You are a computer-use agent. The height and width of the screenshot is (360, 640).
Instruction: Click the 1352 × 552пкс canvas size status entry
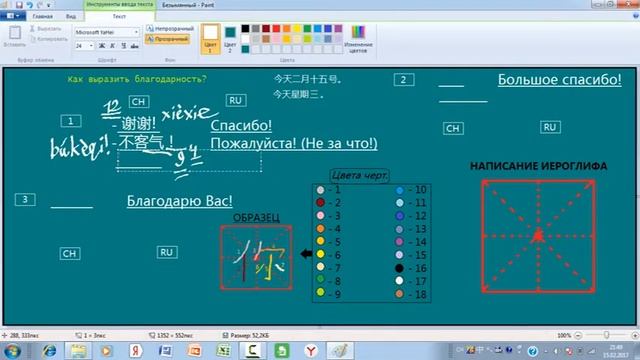(x=171, y=336)
